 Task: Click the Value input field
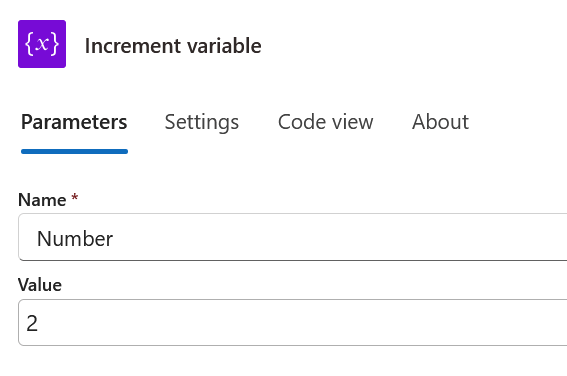293,322
